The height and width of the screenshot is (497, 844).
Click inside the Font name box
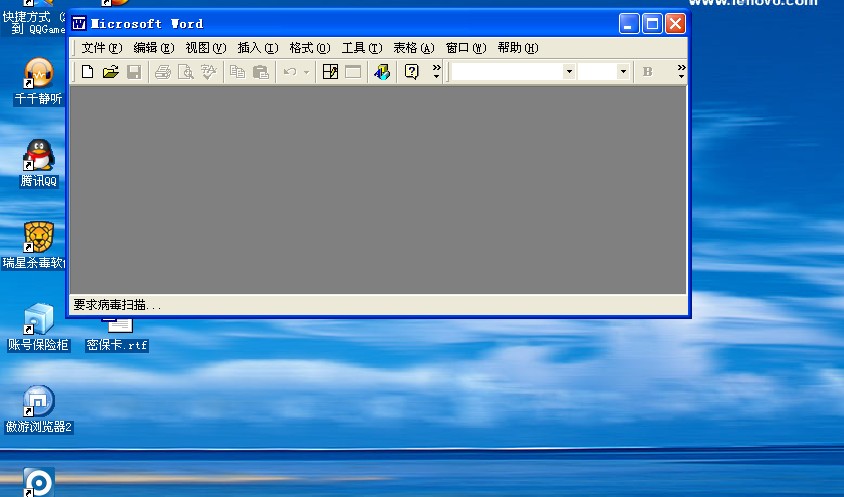pyautogui.click(x=507, y=72)
